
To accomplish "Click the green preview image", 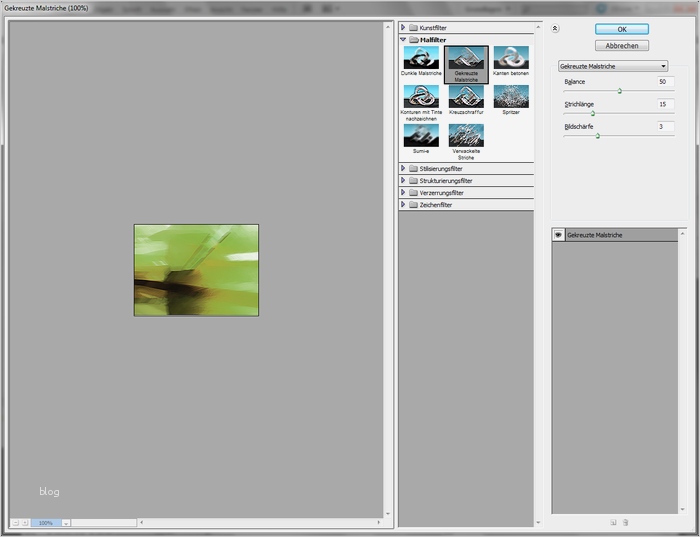I will click(x=196, y=271).
